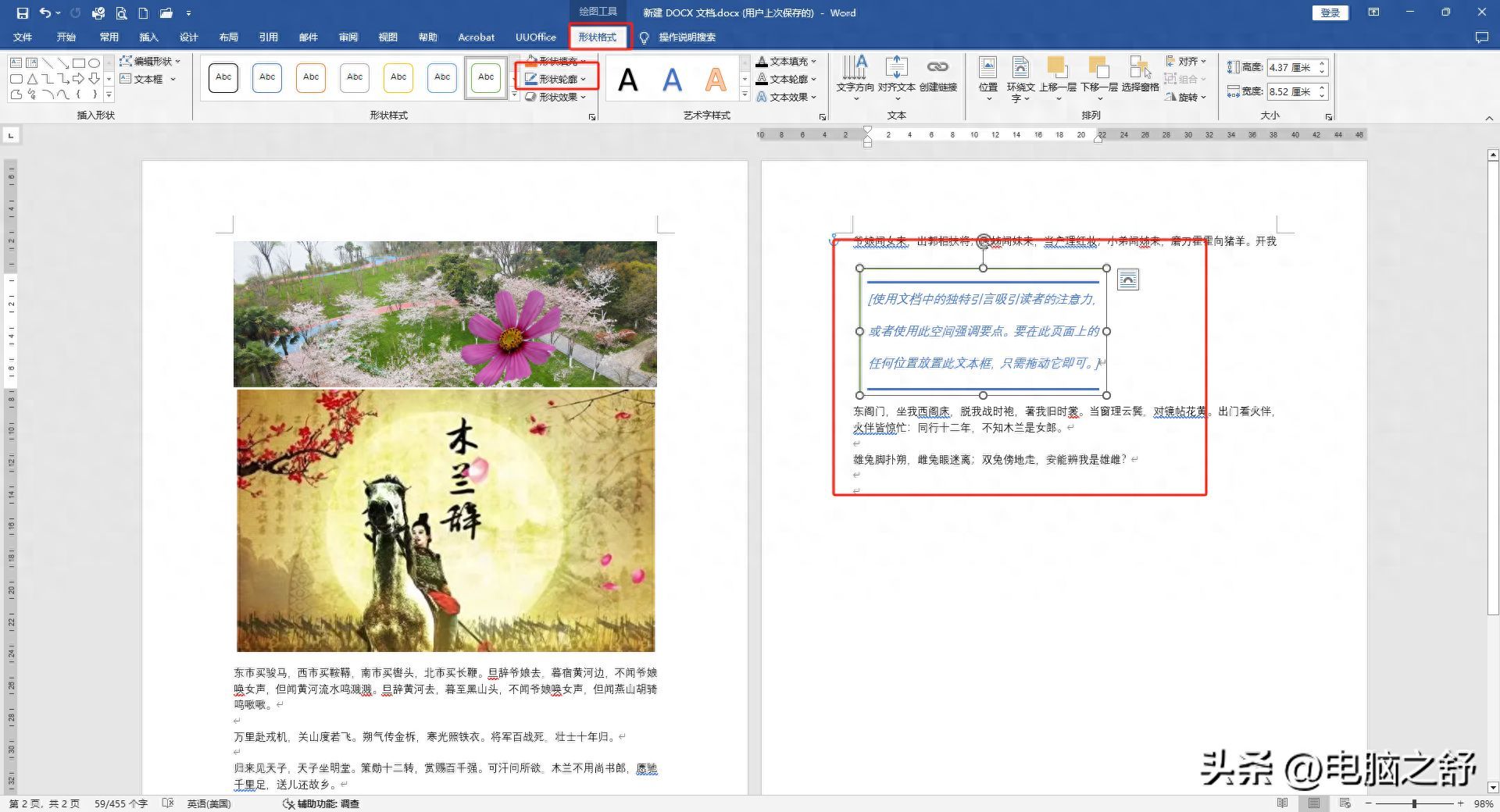The width and height of the screenshot is (1500, 812).
Task: Open Size group dialog launcher
Action: (1329, 117)
